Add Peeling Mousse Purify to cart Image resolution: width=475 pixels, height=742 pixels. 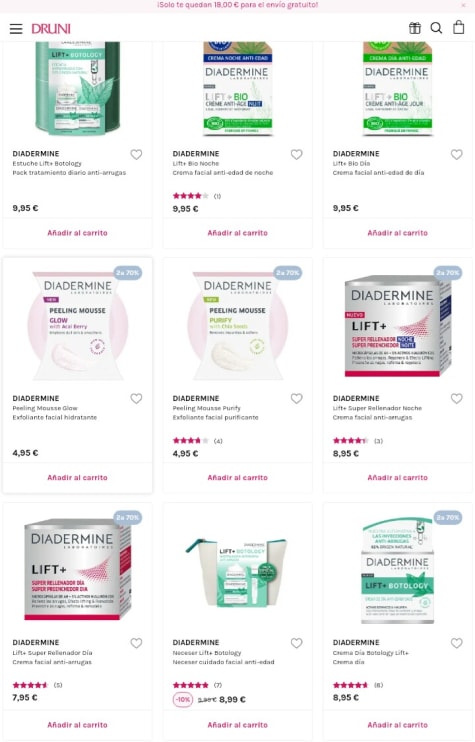pyautogui.click(x=238, y=477)
